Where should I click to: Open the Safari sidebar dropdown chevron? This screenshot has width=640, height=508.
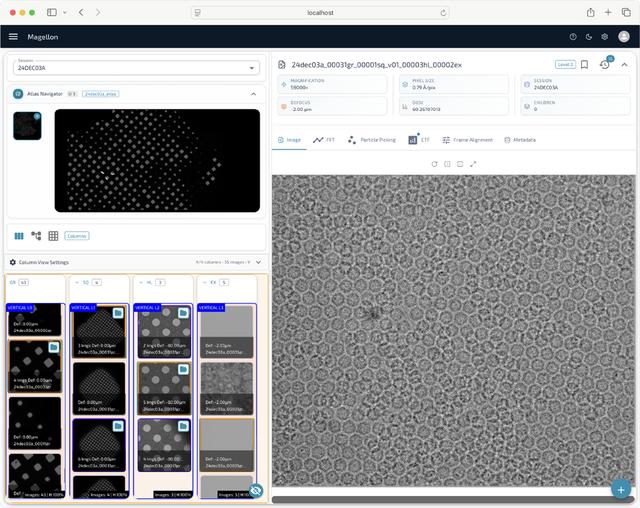[x=65, y=12]
